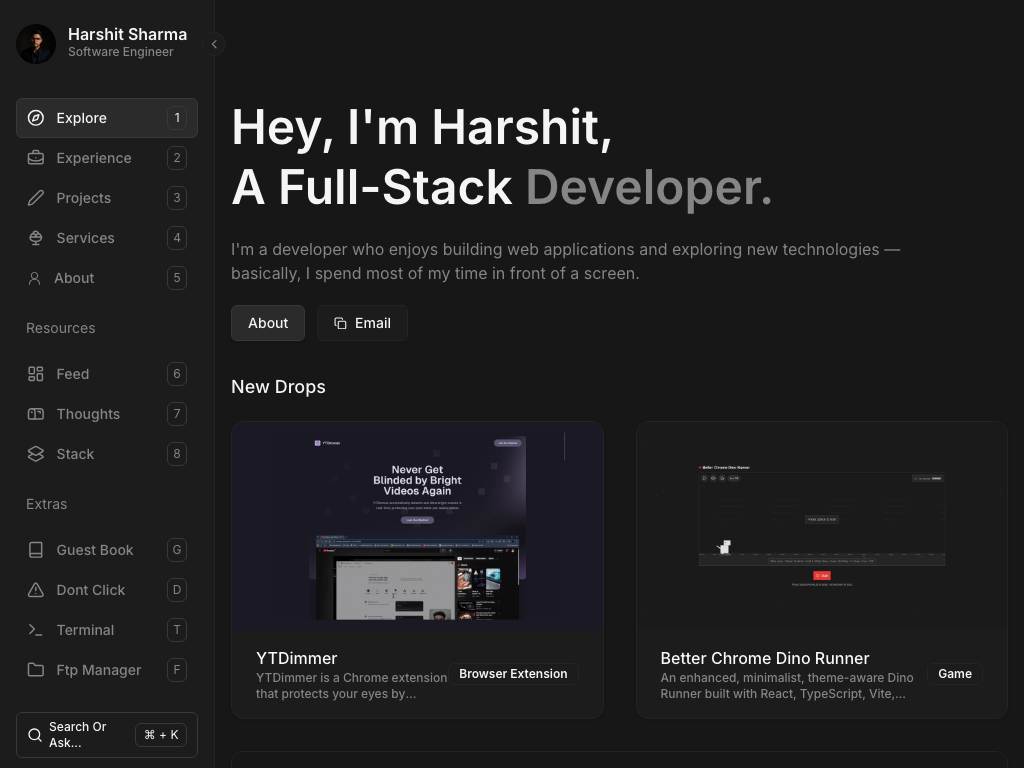Select the Explore compass icon
Image resolution: width=1024 pixels, height=768 pixels.
pyautogui.click(x=36, y=118)
